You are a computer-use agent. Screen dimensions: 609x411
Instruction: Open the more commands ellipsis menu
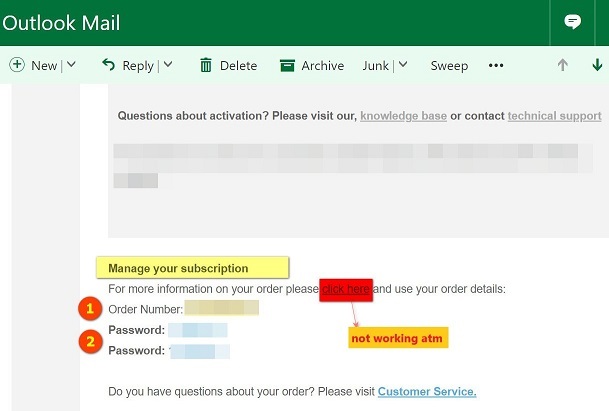pos(496,66)
